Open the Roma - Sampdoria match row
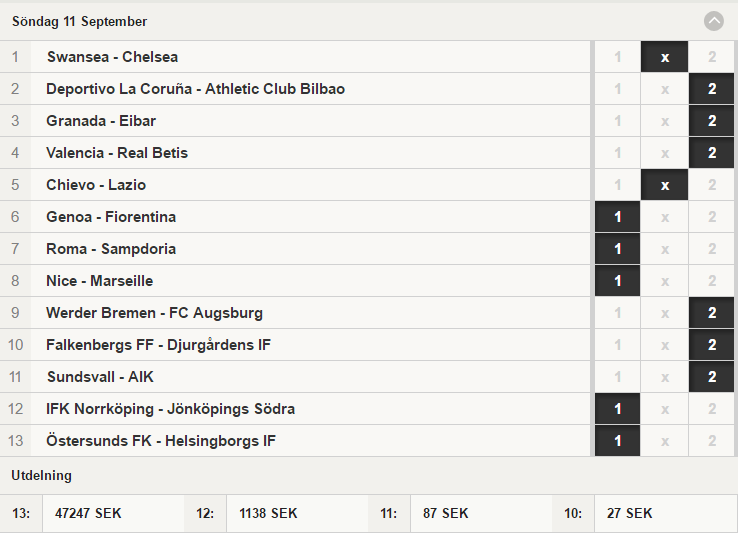The height and width of the screenshot is (533, 738). coord(295,249)
